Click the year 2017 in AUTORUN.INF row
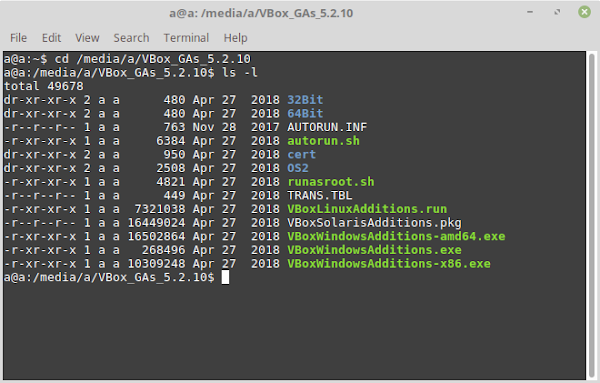Viewport: 600px width, 383px height. click(x=265, y=127)
